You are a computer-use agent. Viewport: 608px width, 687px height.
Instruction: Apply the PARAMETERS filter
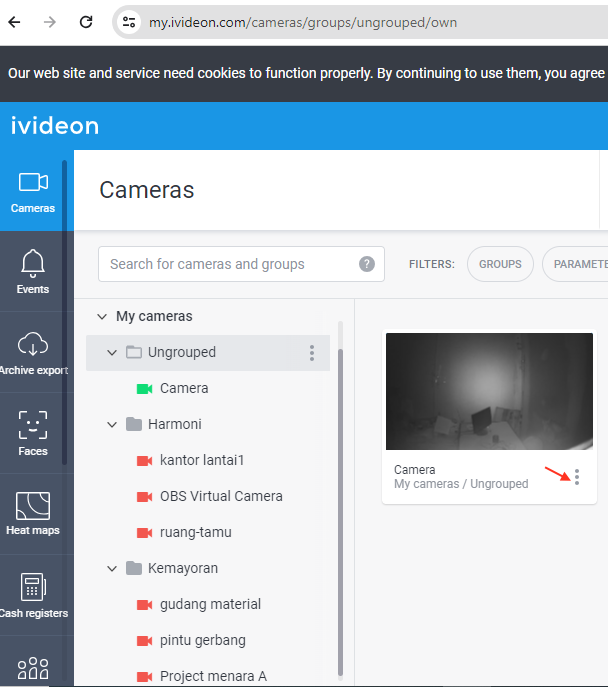coord(576,264)
